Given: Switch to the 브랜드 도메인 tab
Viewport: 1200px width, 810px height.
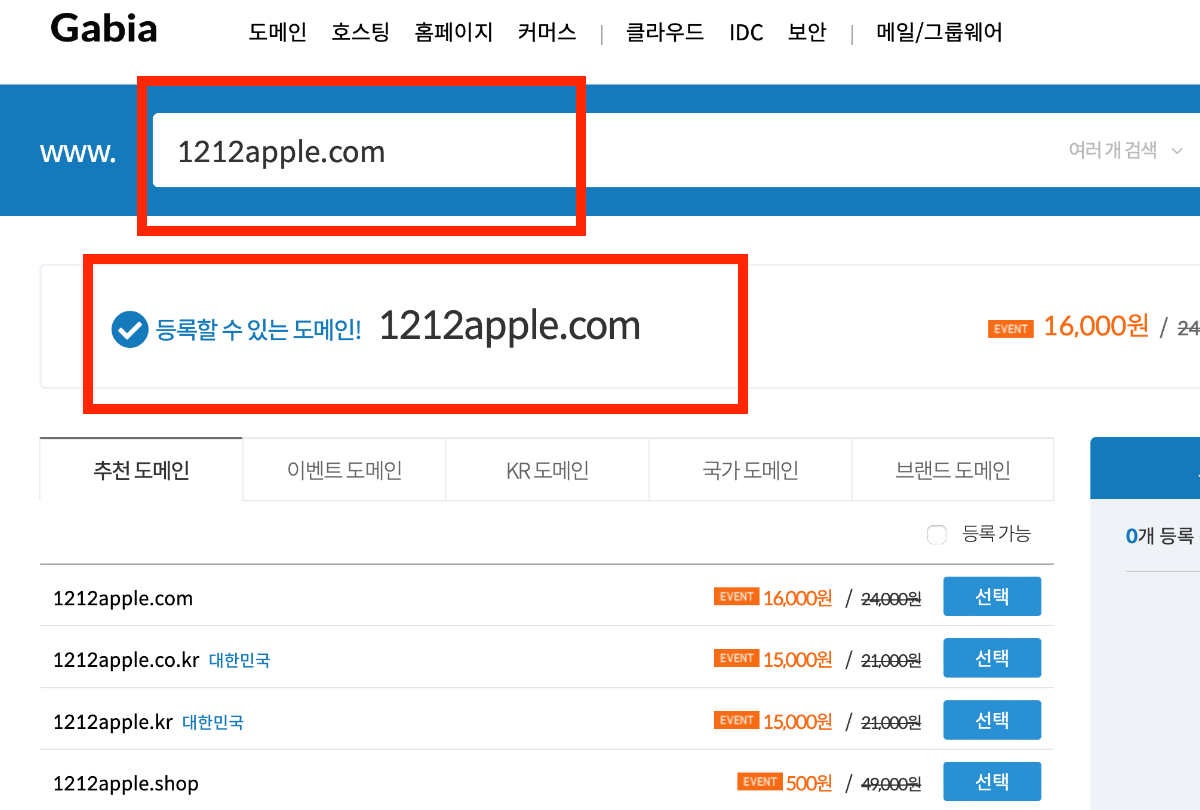Looking at the screenshot, I should [953, 469].
